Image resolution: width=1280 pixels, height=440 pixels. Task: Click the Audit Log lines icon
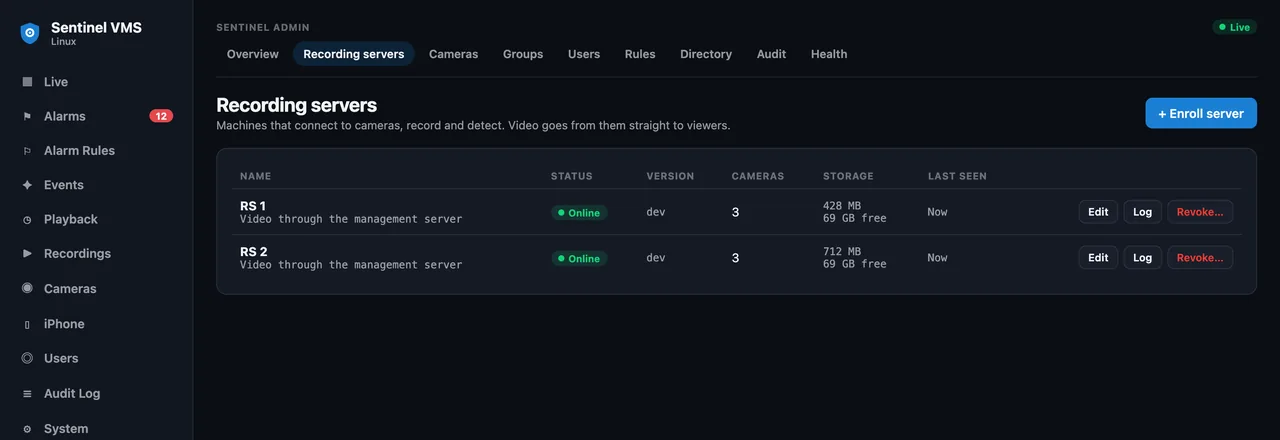[27, 394]
